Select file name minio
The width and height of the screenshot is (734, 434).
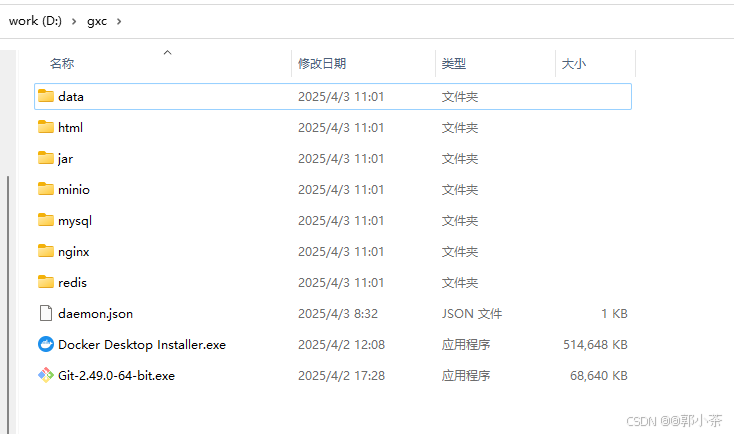pos(74,190)
